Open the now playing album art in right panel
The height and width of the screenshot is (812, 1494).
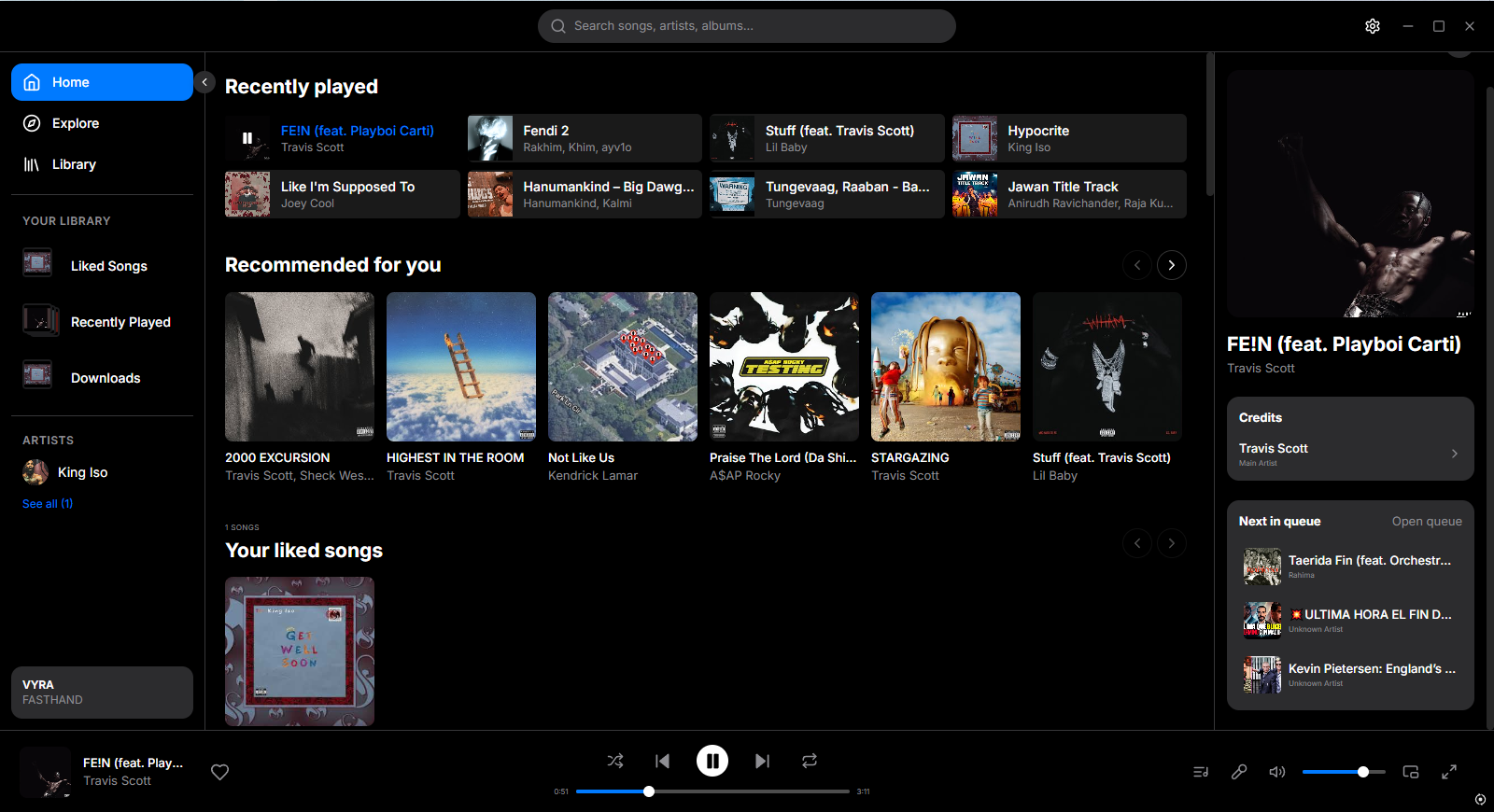[x=1350, y=194]
